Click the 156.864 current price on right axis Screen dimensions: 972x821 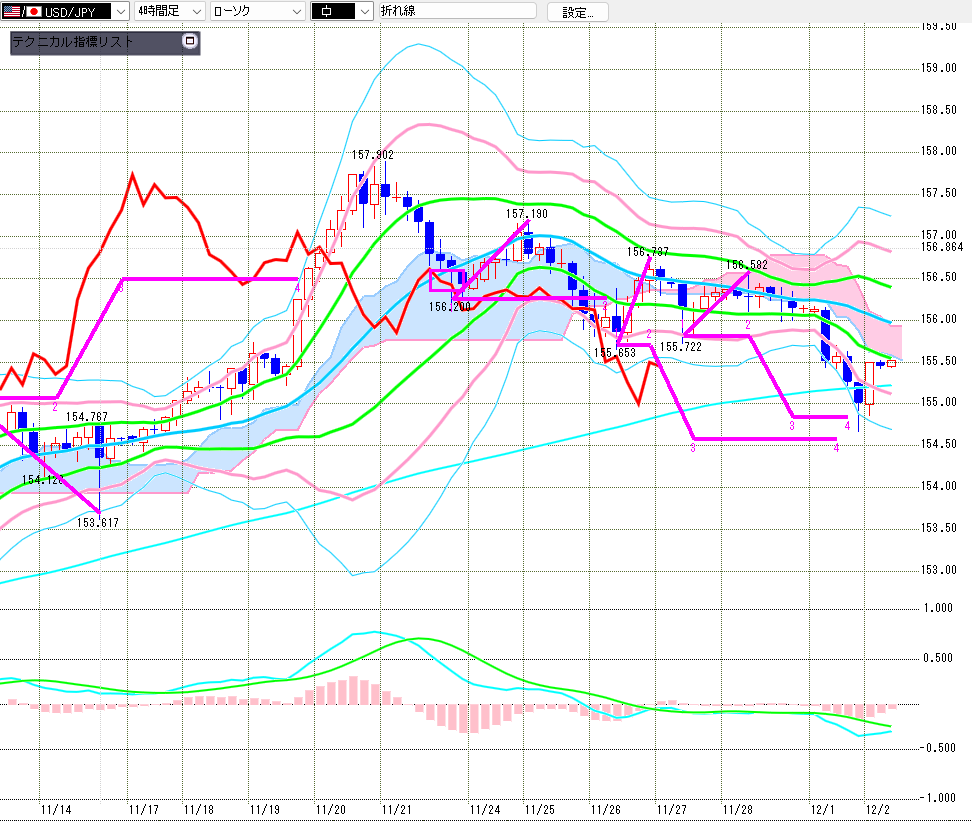click(x=941, y=246)
